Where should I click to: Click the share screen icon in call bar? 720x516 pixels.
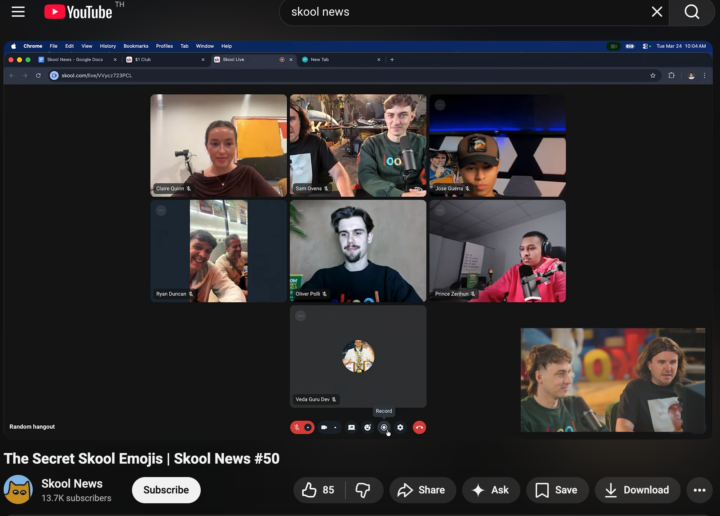[351, 427]
